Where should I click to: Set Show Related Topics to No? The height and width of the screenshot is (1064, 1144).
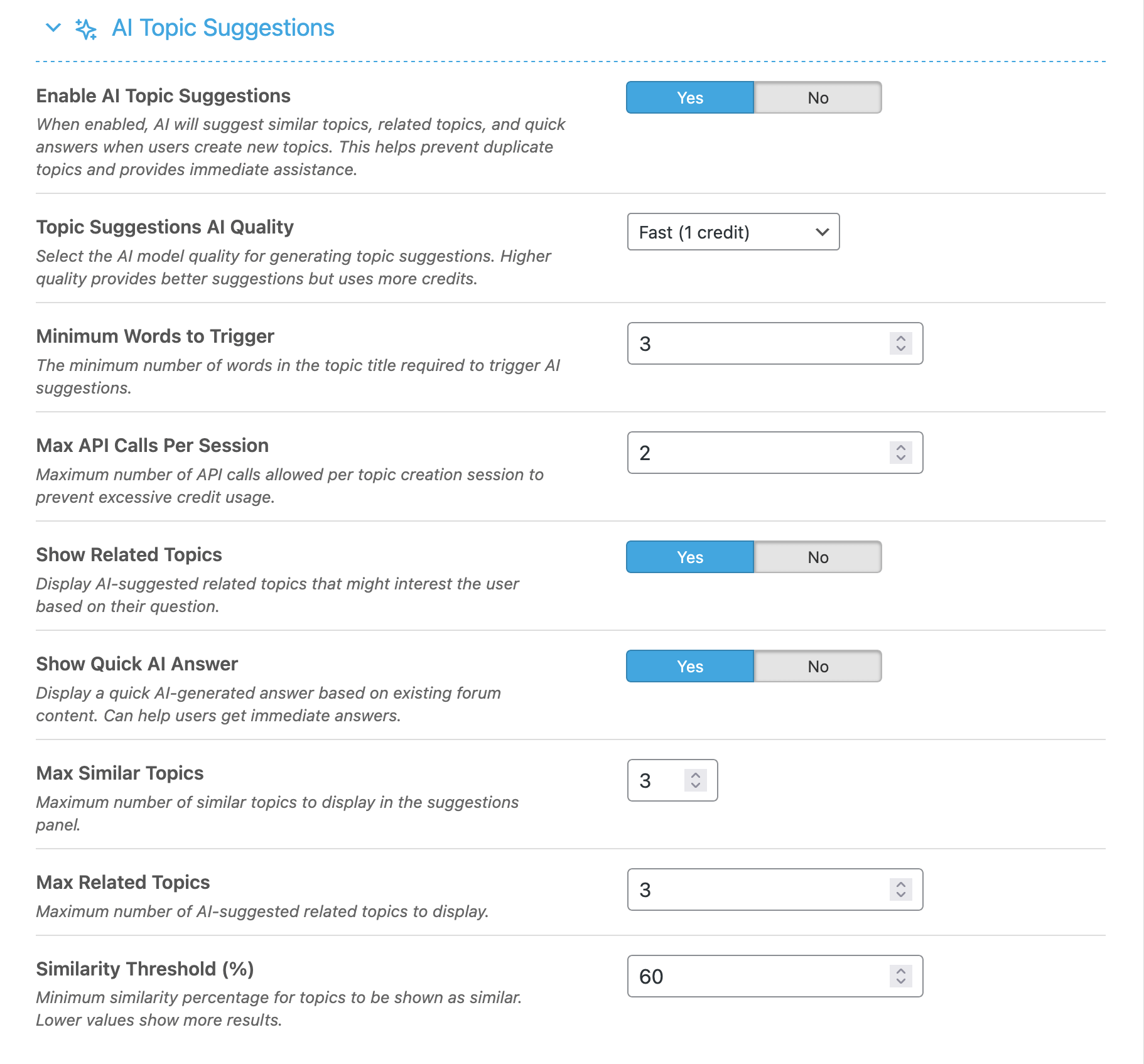point(817,557)
